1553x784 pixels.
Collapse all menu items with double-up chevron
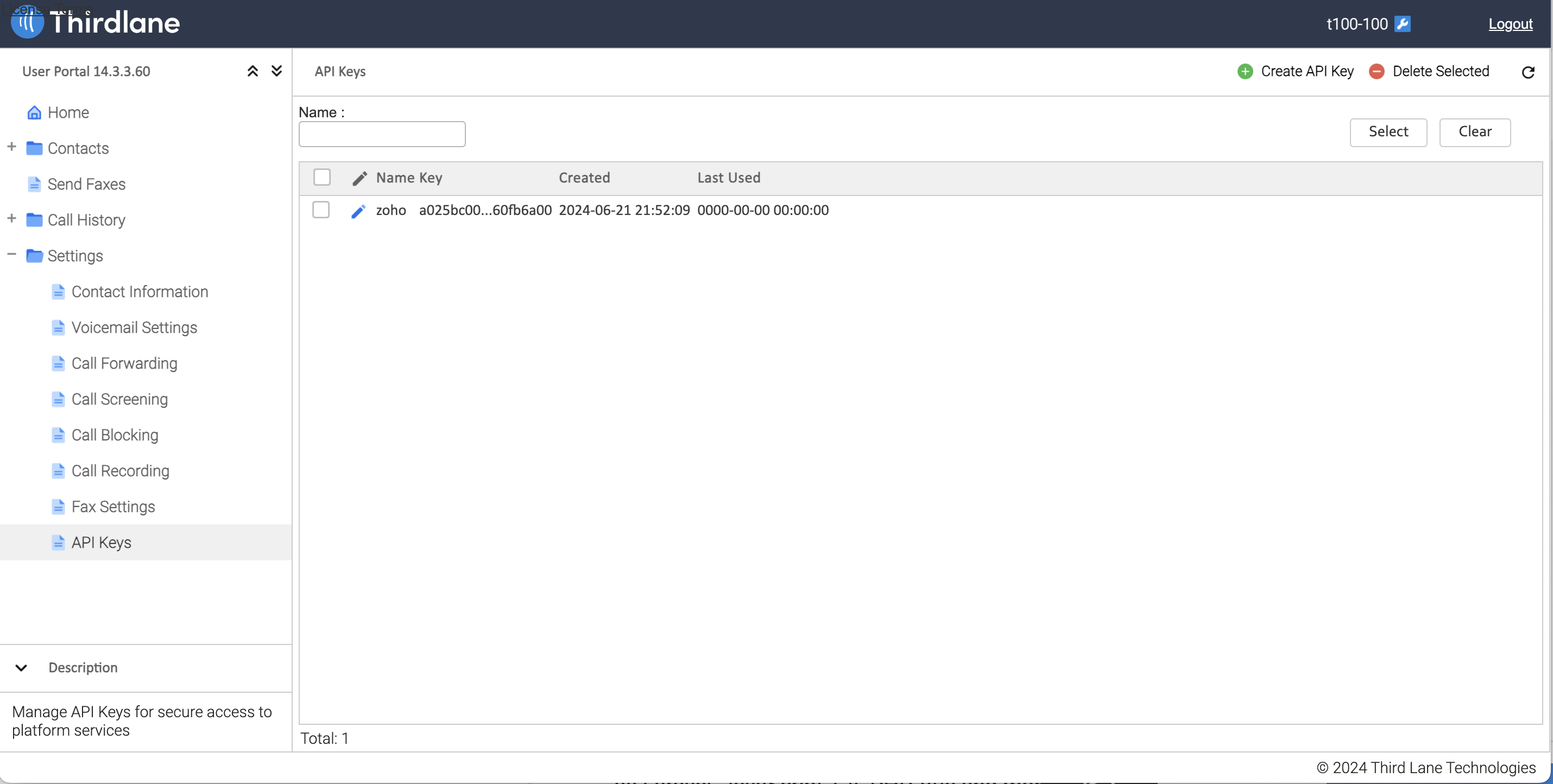coord(252,71)
